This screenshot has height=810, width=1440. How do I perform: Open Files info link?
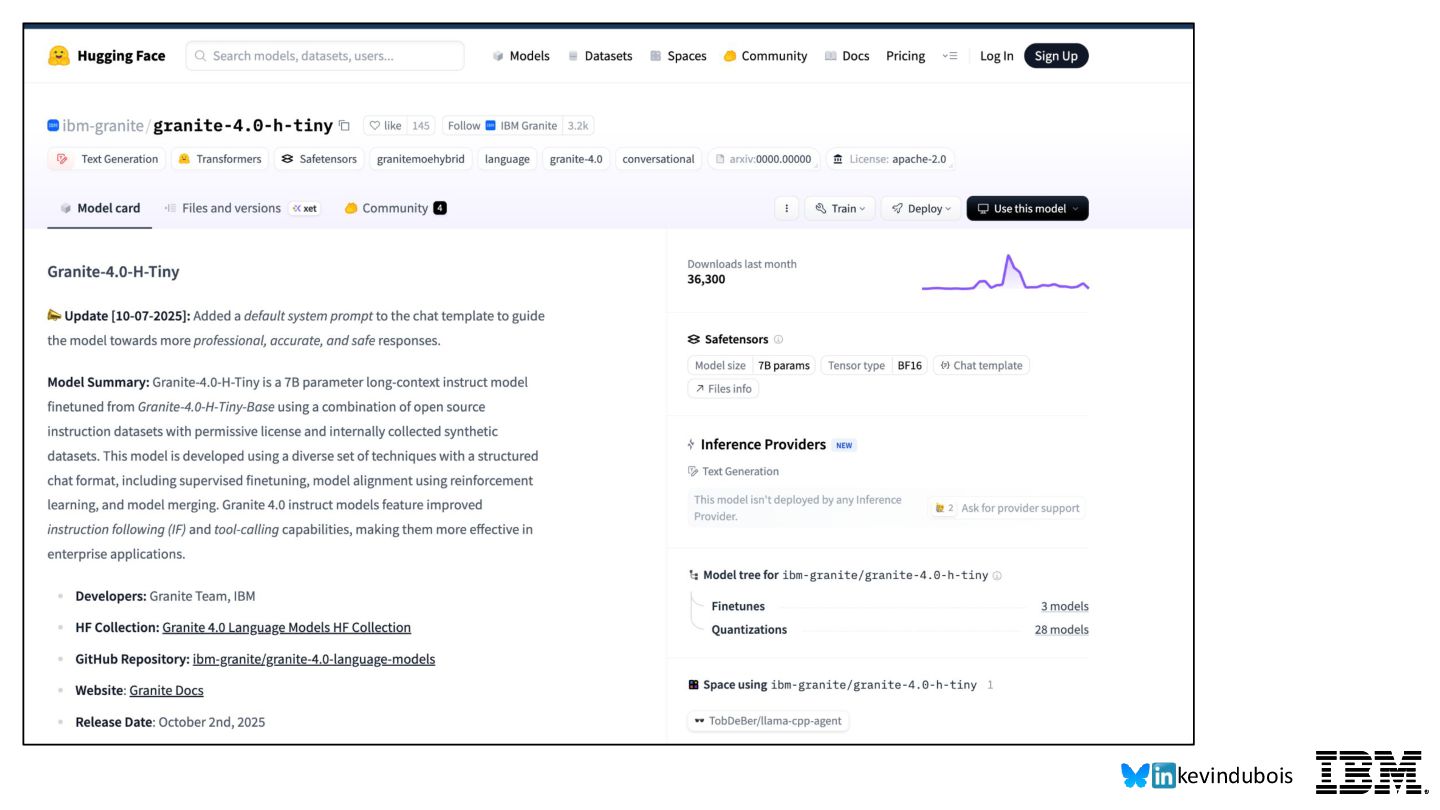pos(723,388)
